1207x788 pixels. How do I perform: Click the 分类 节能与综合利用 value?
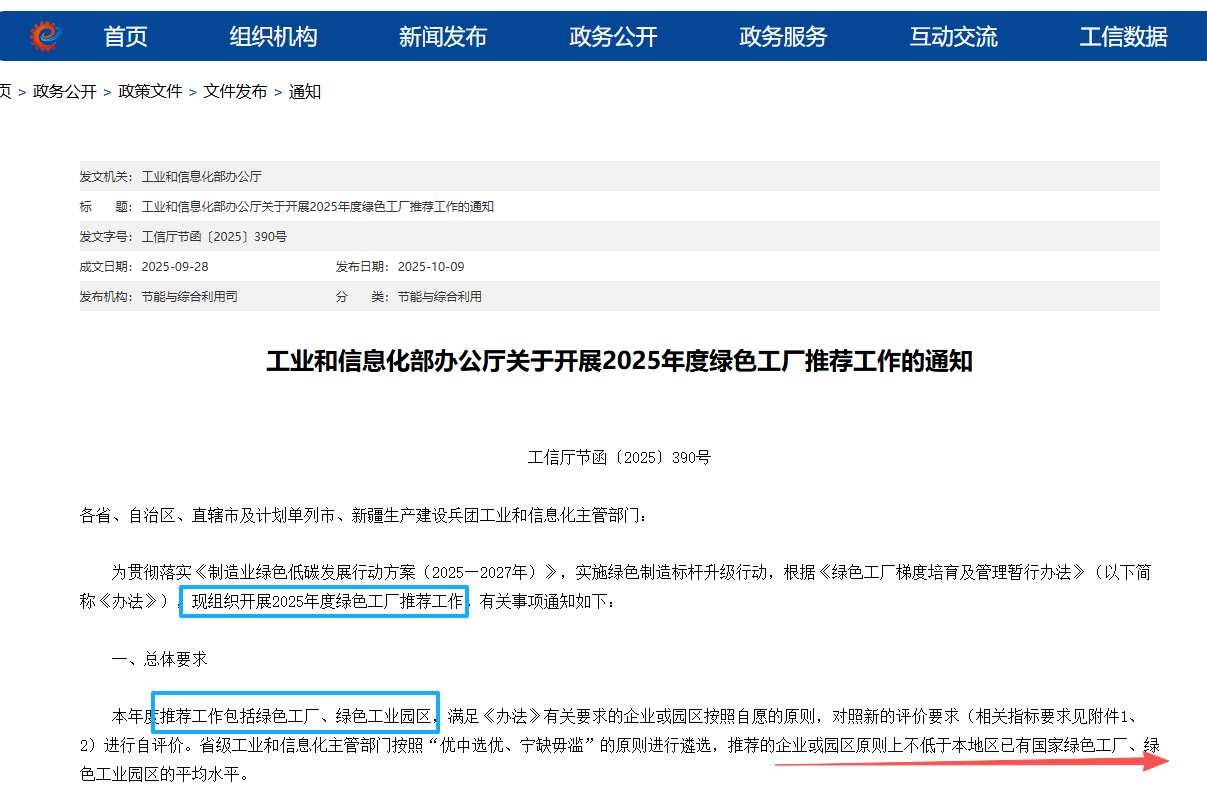[x=440, y=297]
